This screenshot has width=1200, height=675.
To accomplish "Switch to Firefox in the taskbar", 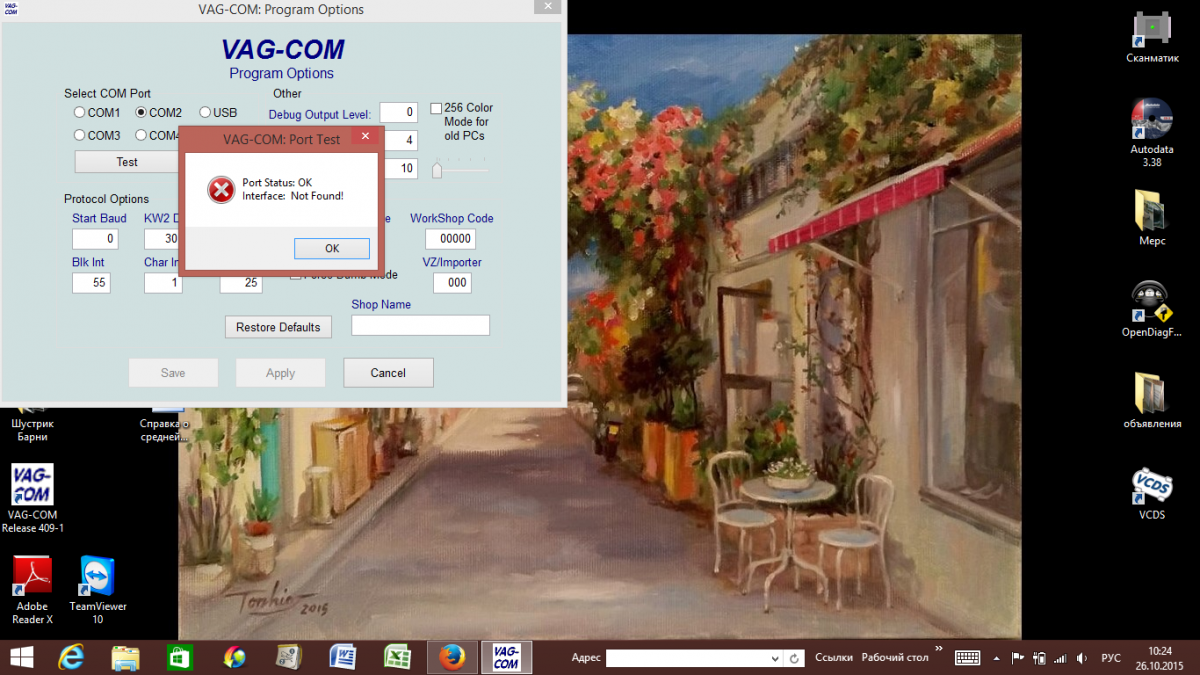I will (x=452, y=657).
